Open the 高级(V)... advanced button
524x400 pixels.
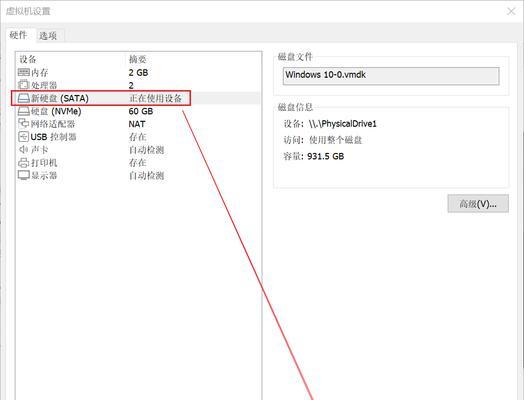click(x=478, y=204)
